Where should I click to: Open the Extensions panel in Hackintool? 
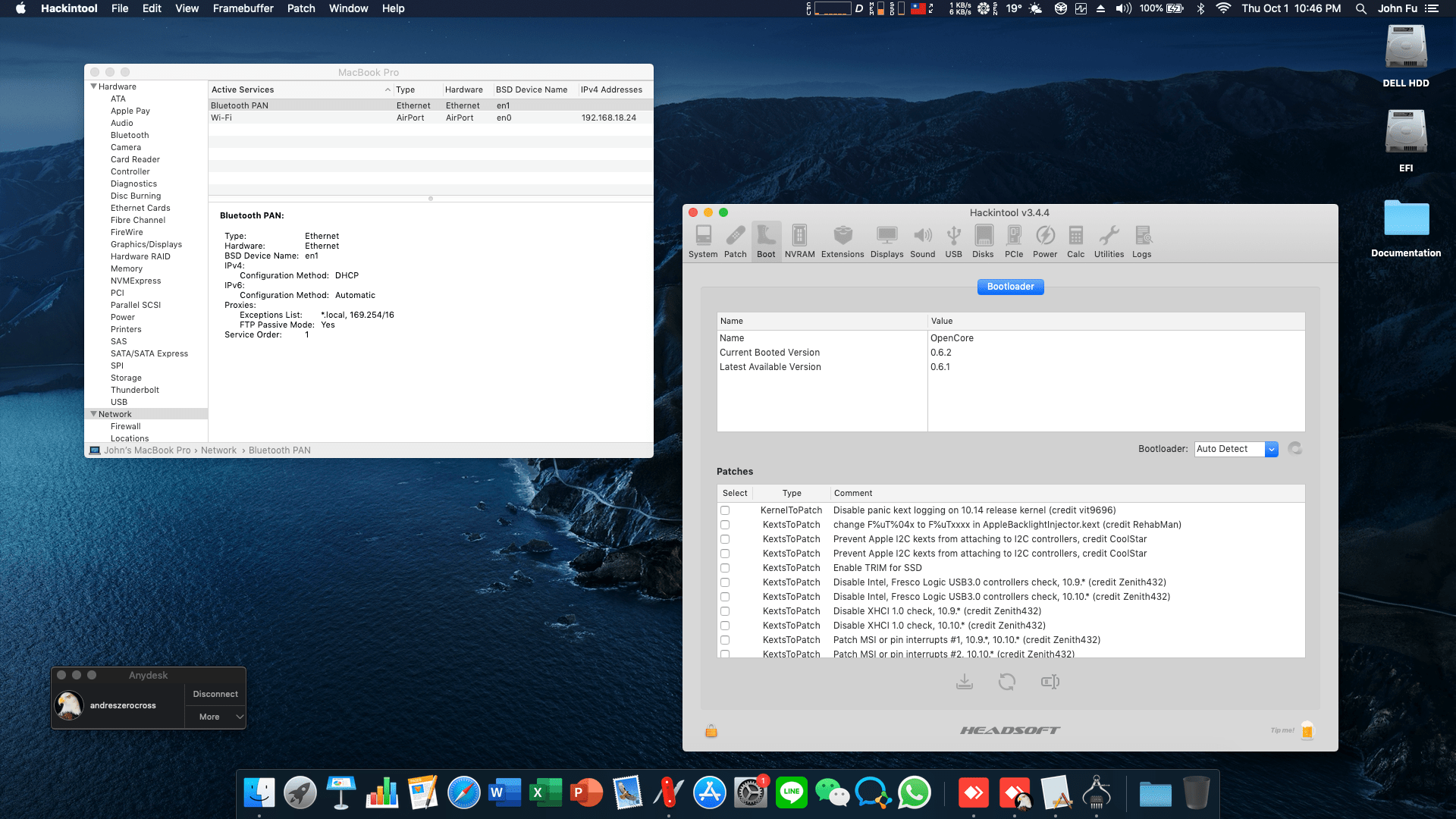842,240
